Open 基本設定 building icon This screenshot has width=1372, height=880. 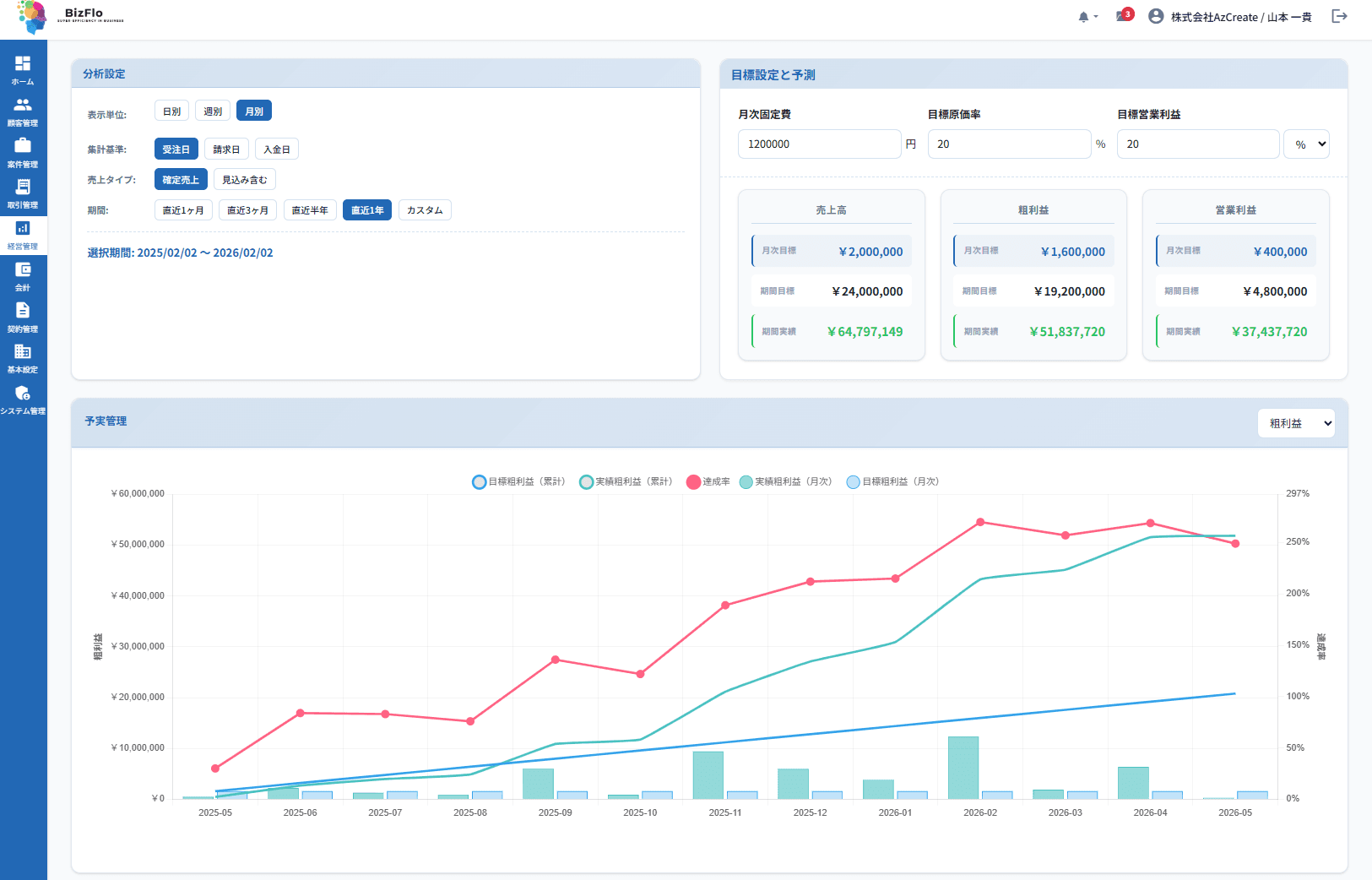tap(23, 351)
